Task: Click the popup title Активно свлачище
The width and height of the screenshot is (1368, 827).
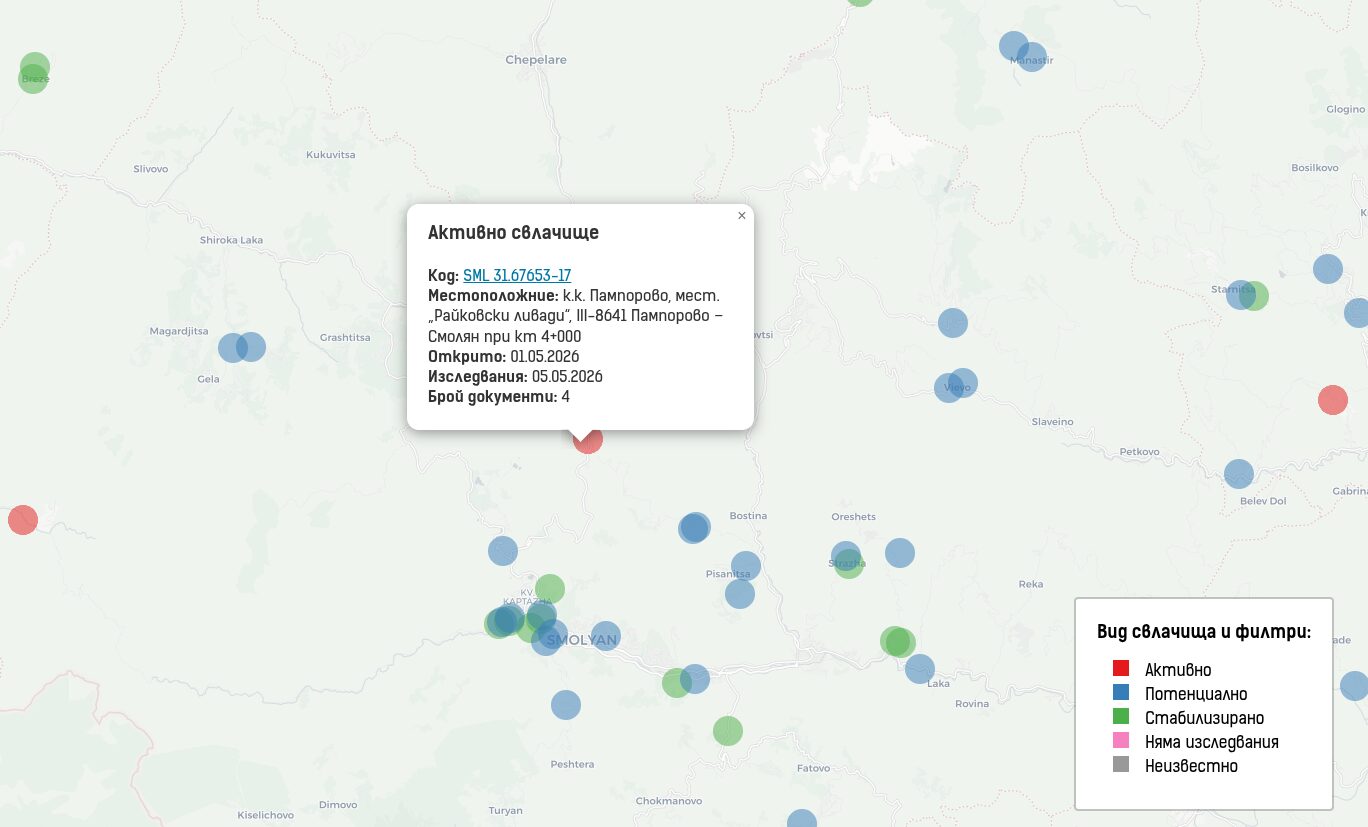Action: pyautogui.click(x=513, y=233)
